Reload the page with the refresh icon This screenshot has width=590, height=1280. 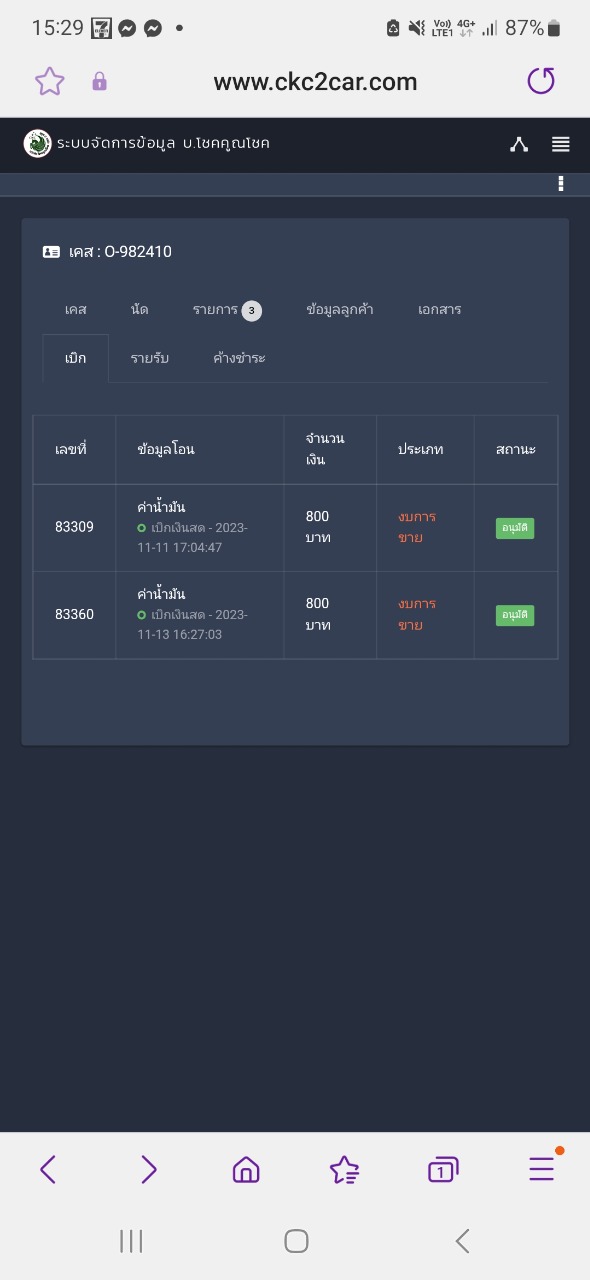(541, 81)
